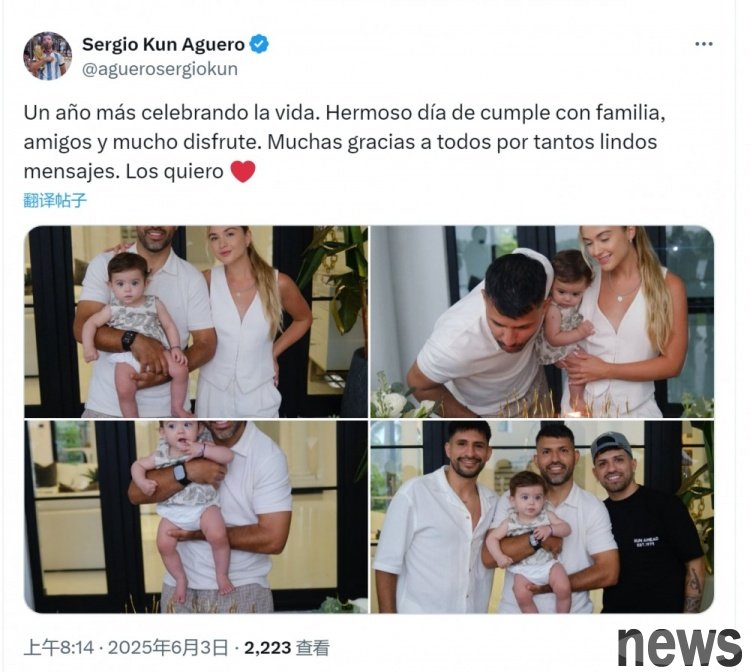750x672 pixels.
Task: Click the smartwatch in the top-left photo
Action: pyautogui.click(x=128, y=340)
